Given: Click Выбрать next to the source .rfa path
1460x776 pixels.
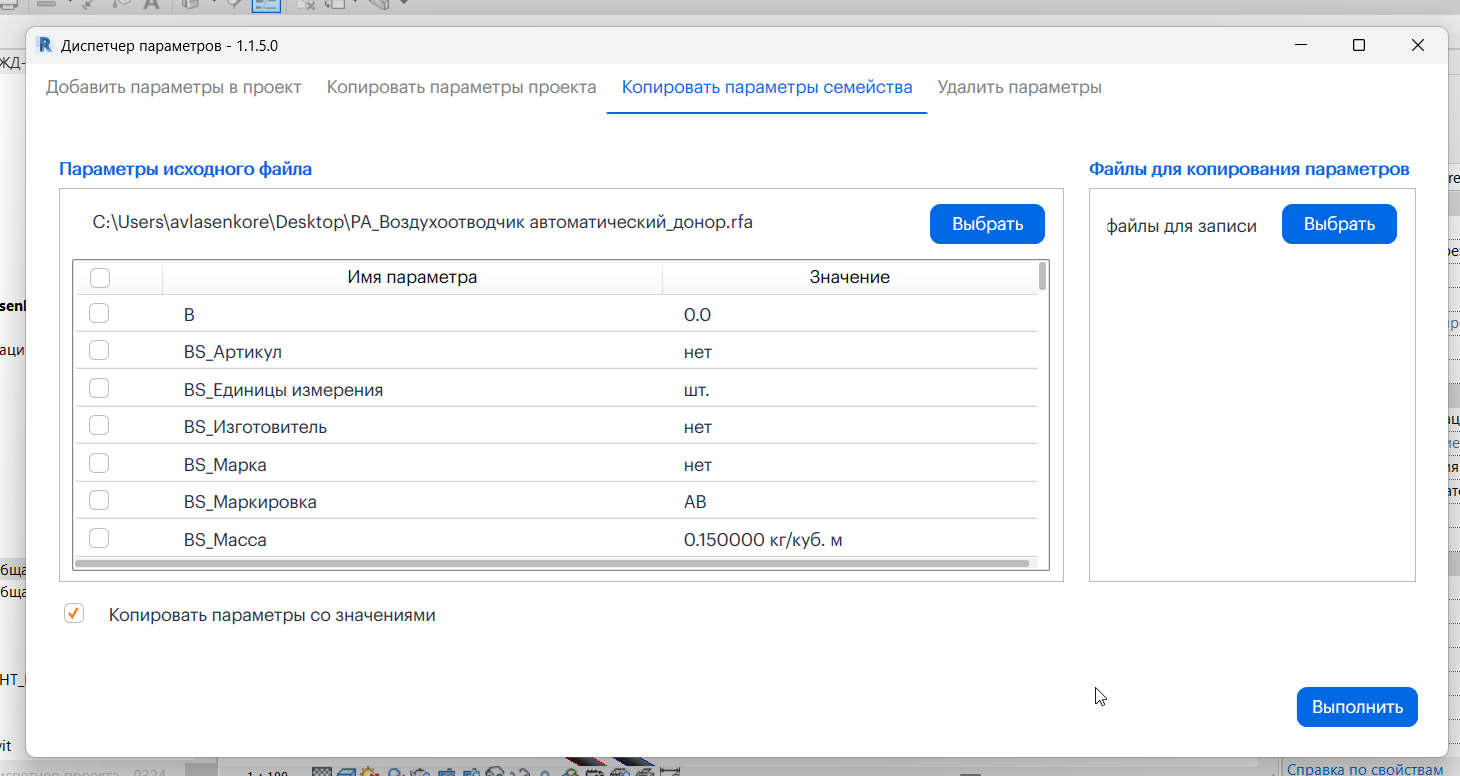Looking at the screenshot, I should 987,224.
